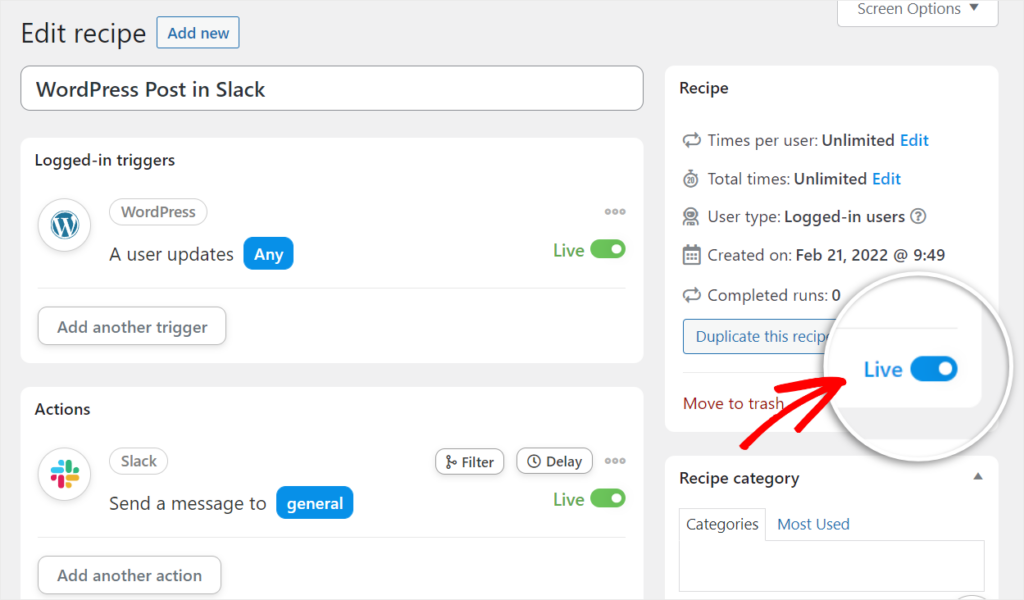The width and height of the screenshot is (1024, 600).
Task: Click the recipe title input field
Action: [331, 89]
